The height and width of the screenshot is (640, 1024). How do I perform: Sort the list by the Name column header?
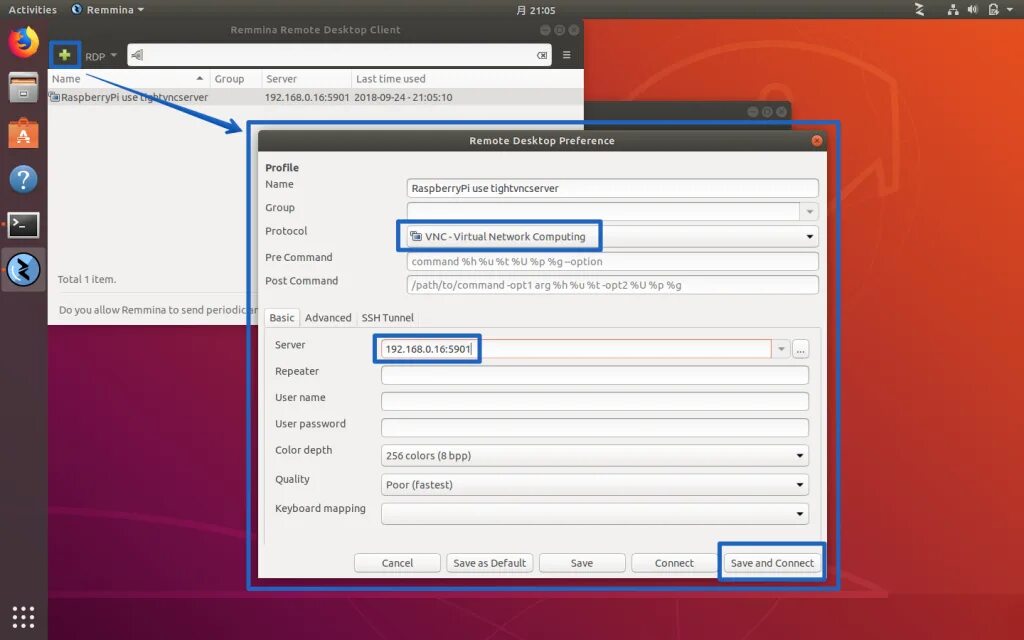click(x=128, y=78)
